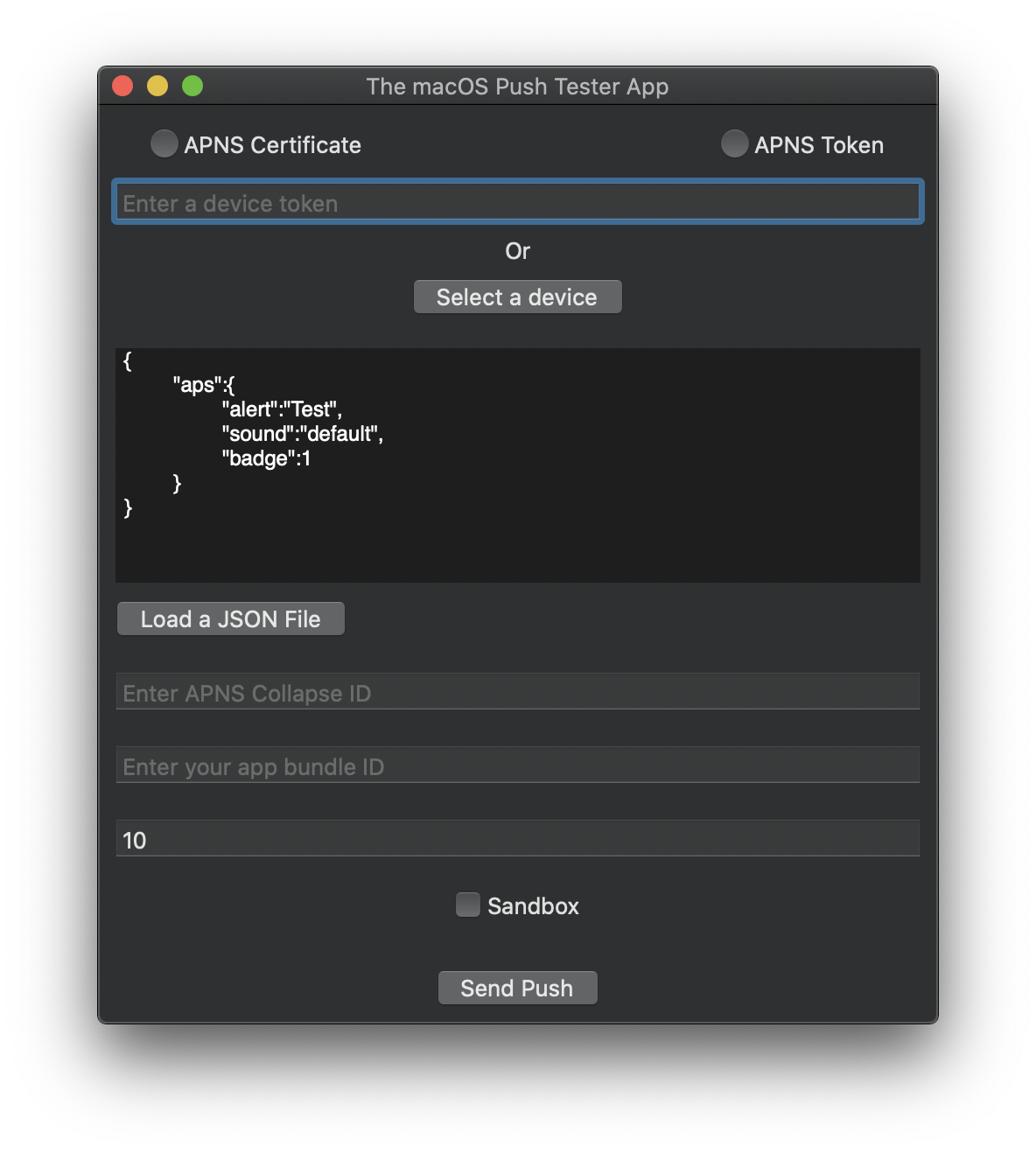Select the APNS Token radio button
The width and height of the screenshot is (1036, 1153).
734,143
